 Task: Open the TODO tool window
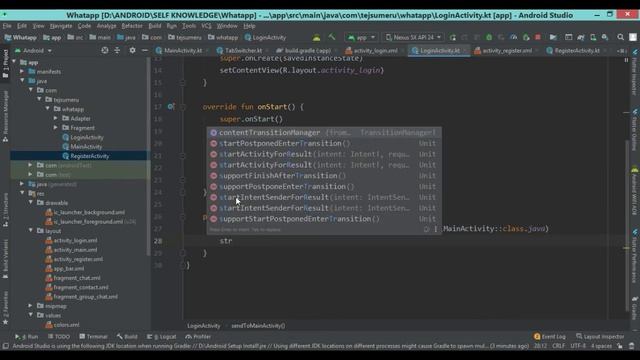point(59,336)
